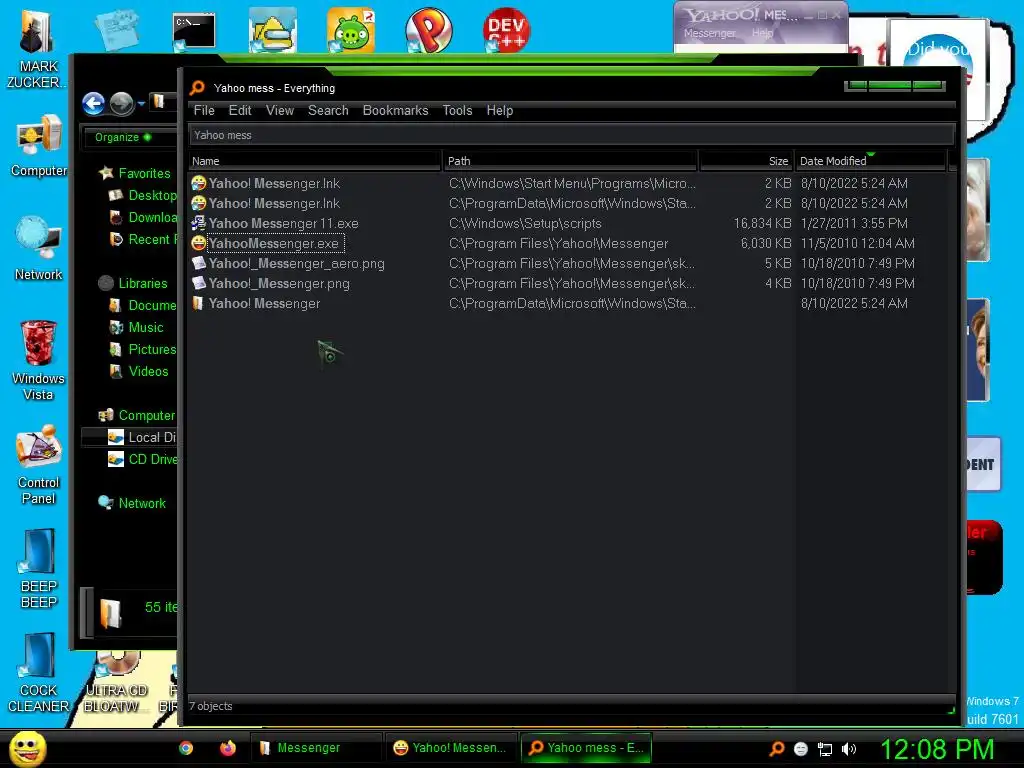Click the 11/5/2010 12:04 AM date cell

pos(857,244)
